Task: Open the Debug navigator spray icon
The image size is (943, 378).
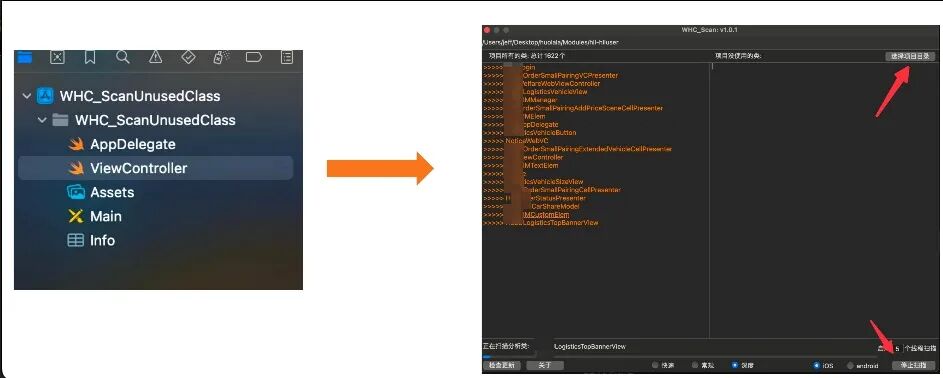Action: coord(221,57)
